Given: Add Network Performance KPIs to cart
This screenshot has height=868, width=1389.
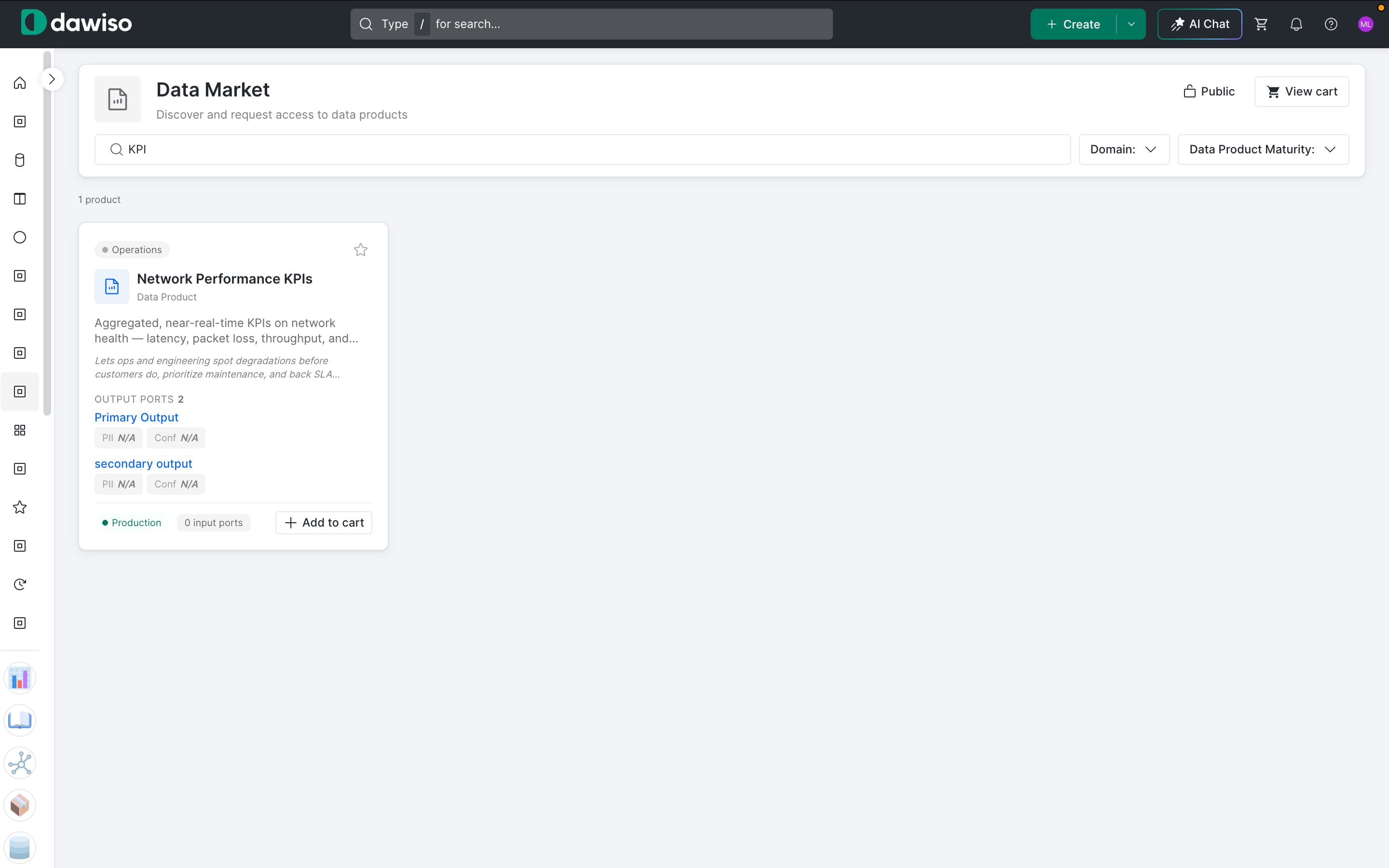Looking at the screenshot, I should pos(324,522).
